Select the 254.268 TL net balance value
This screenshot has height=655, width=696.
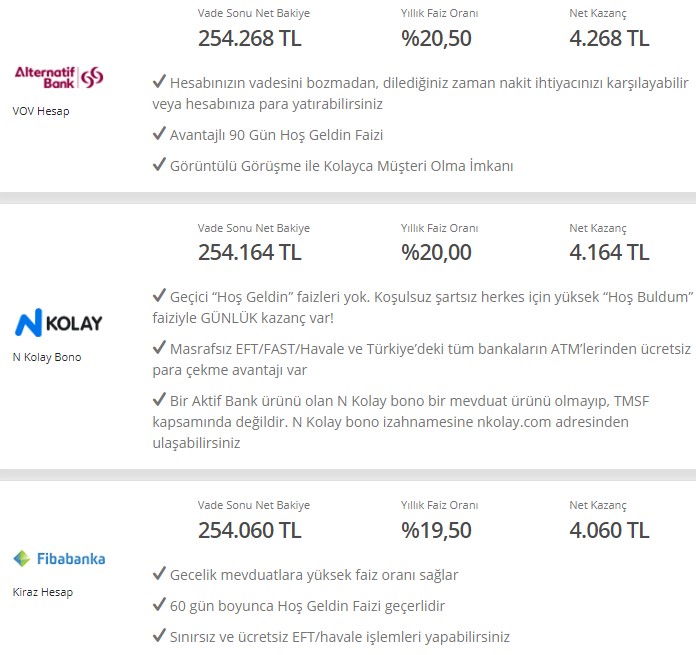(249, 38)
